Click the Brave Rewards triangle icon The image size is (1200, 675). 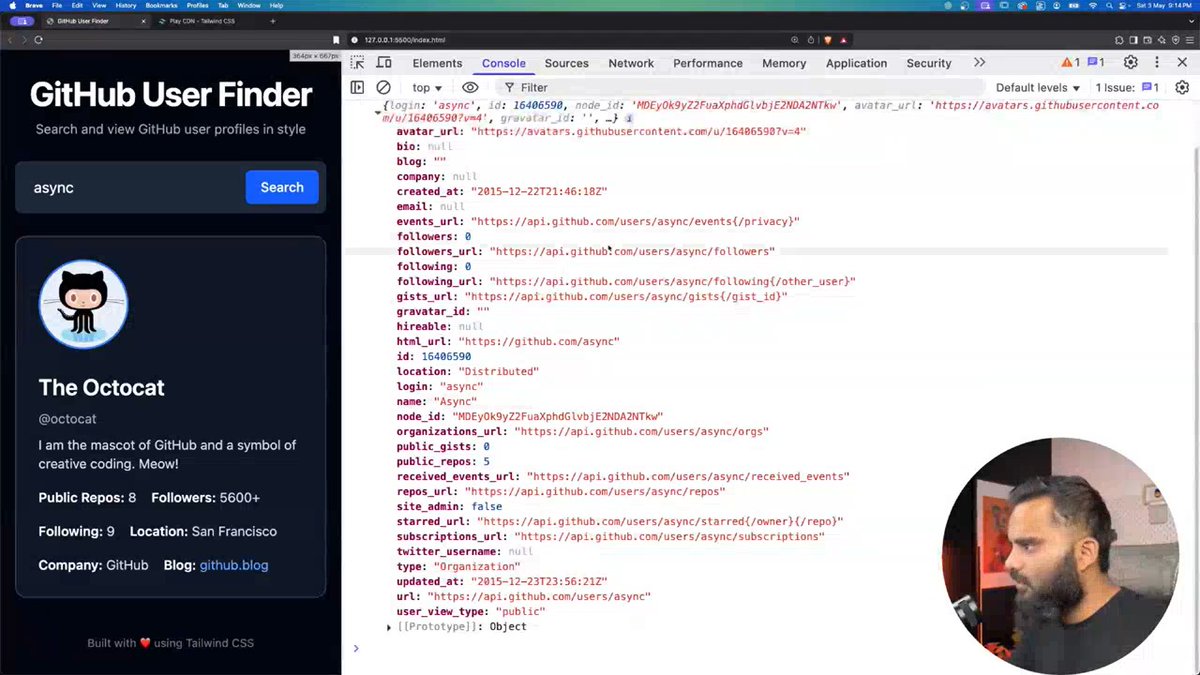pyautogui.click(x=843, y=40)
